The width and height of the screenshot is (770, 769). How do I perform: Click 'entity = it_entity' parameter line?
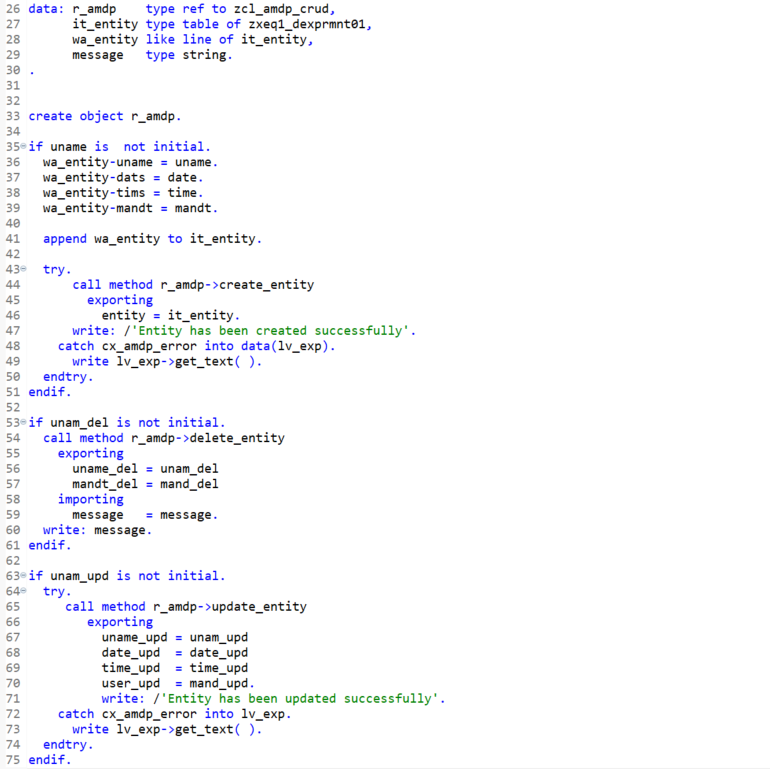tap(171, 315)
